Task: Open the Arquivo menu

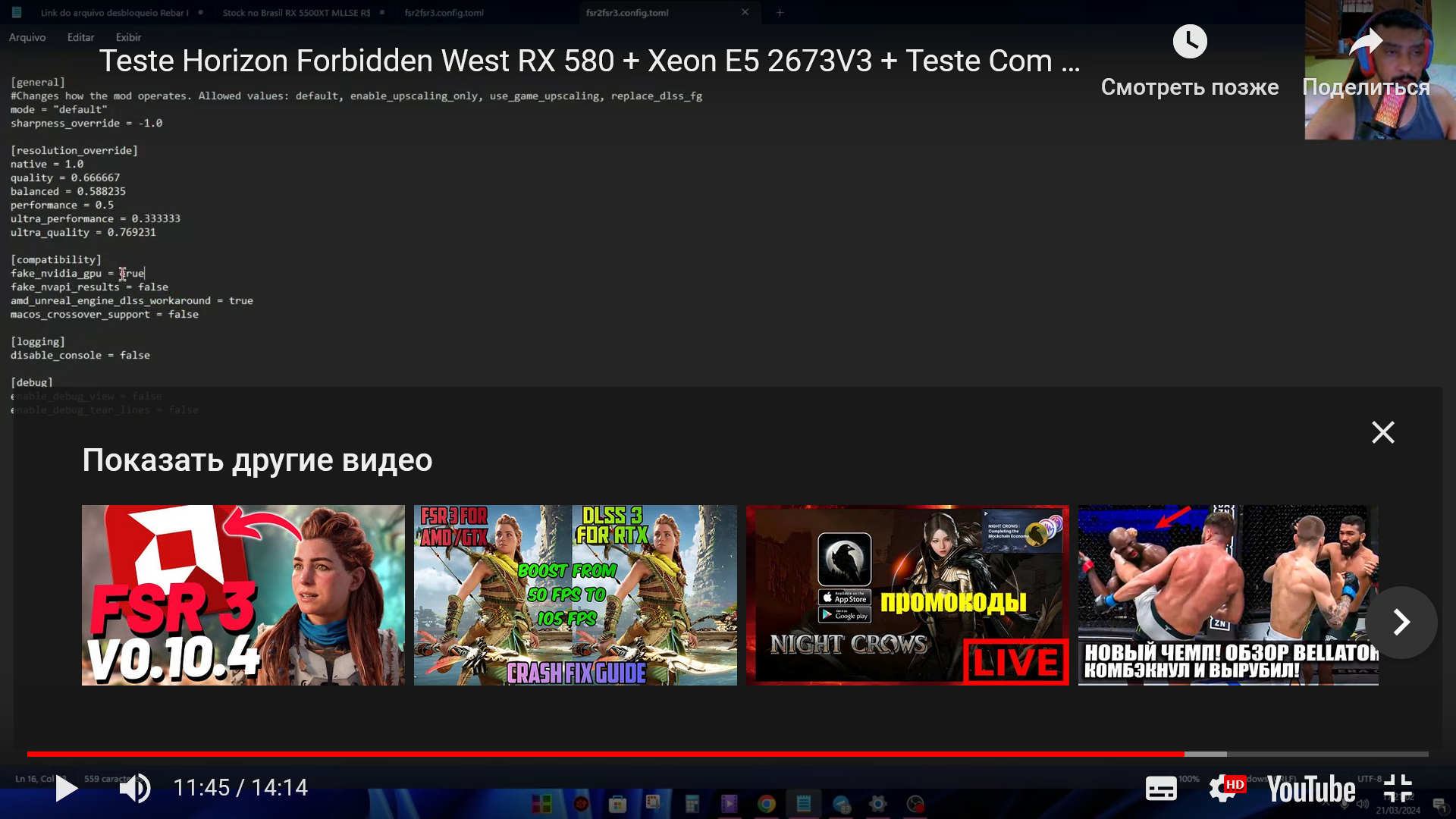Action: point(27,37)
